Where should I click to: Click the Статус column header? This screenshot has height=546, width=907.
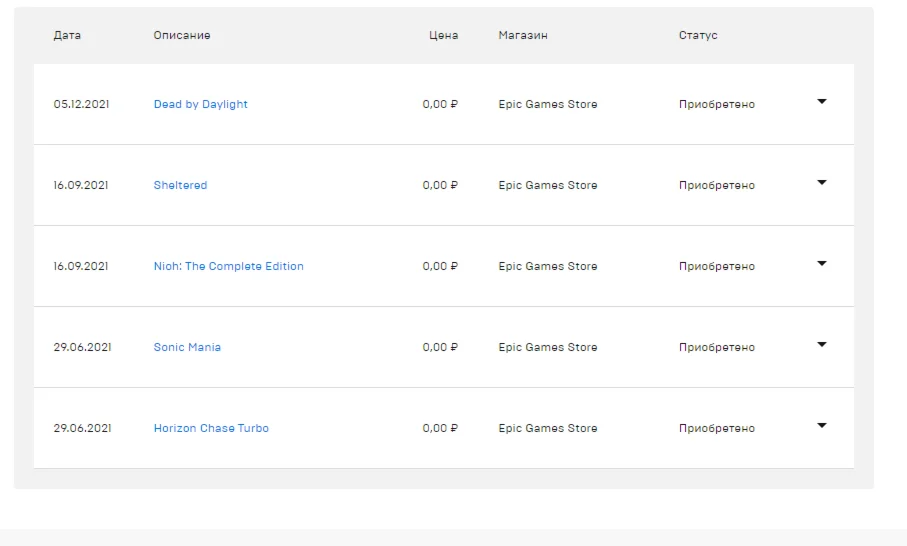(x=698, y=35)
